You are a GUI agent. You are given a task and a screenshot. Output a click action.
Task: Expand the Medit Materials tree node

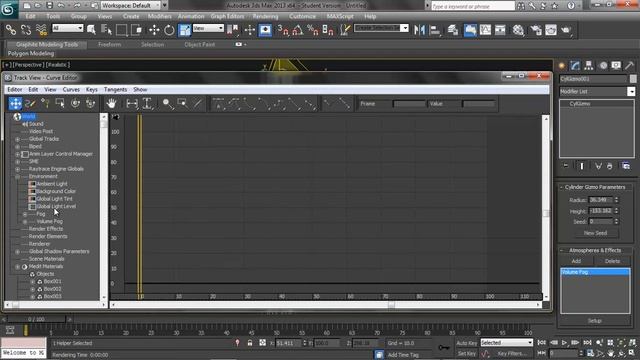pyautogui.click(x=18, y=267)
